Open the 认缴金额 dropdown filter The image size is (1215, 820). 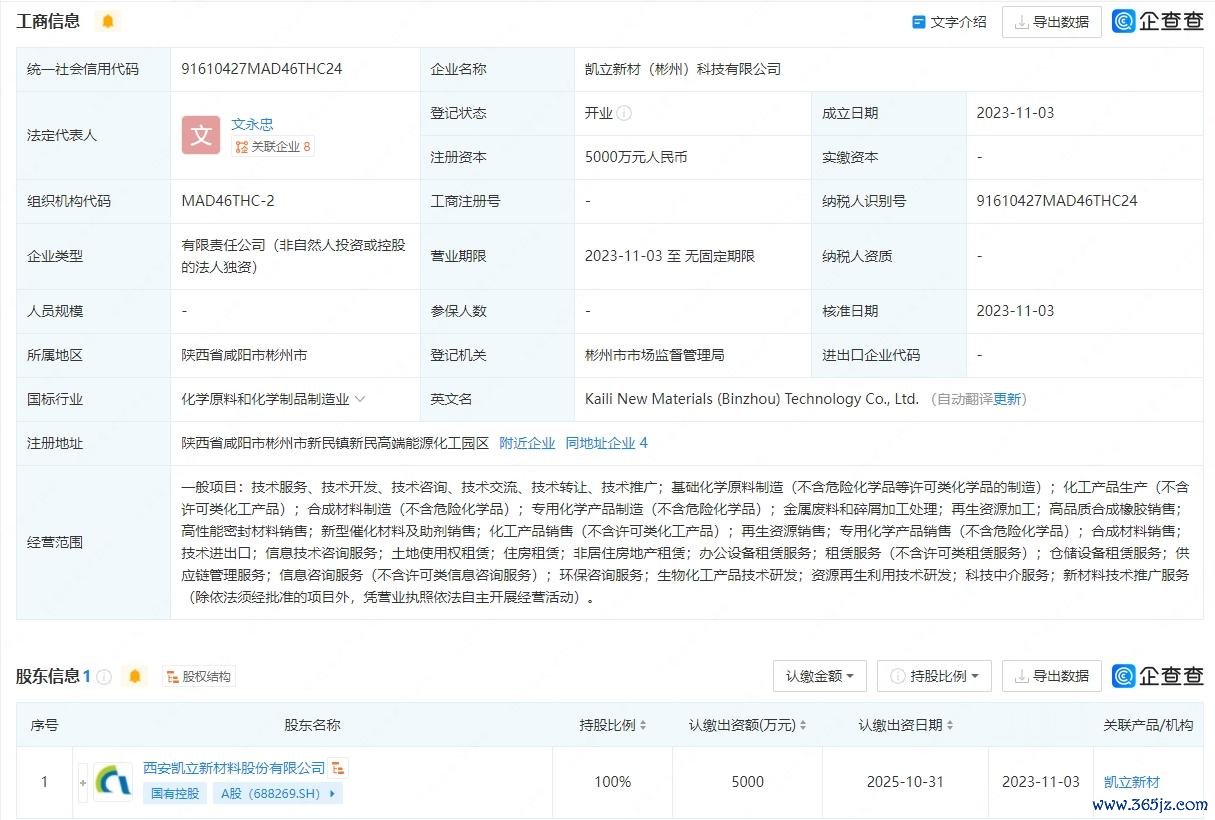point(819,676)
